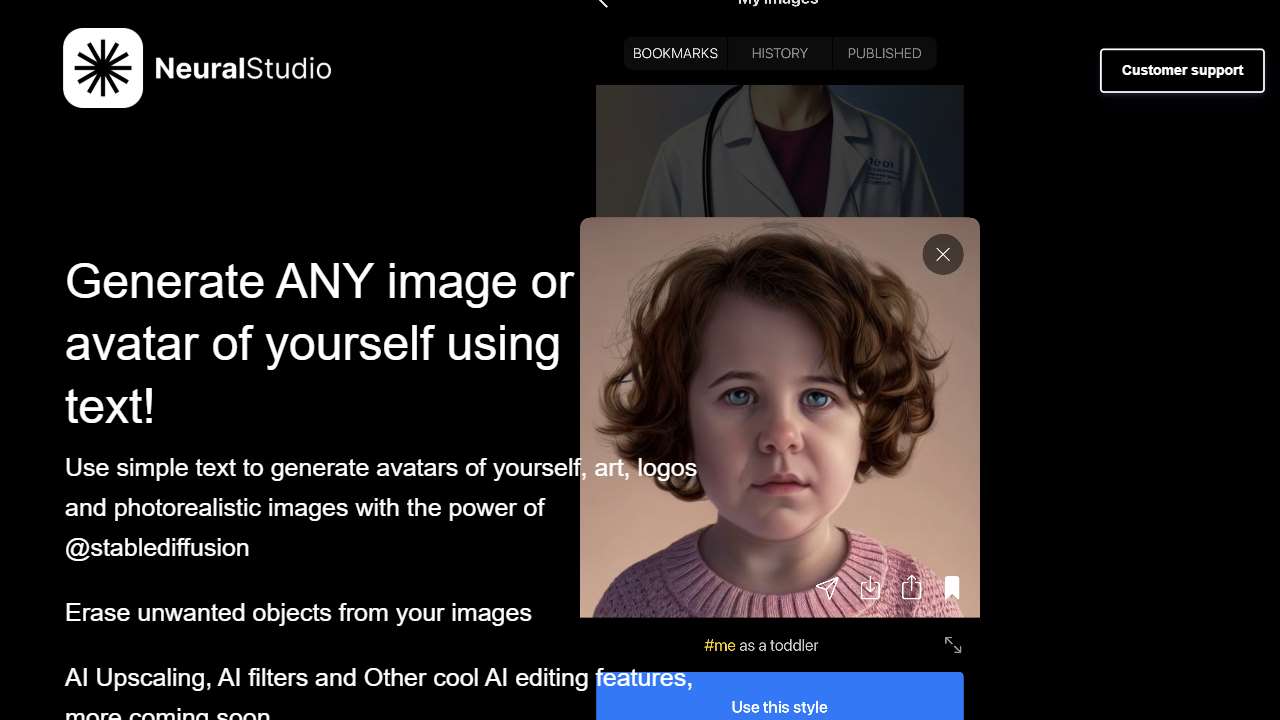Click the NeuralStudio logo
Viewport: 1280px width, 720px height.
click(197, 68)
